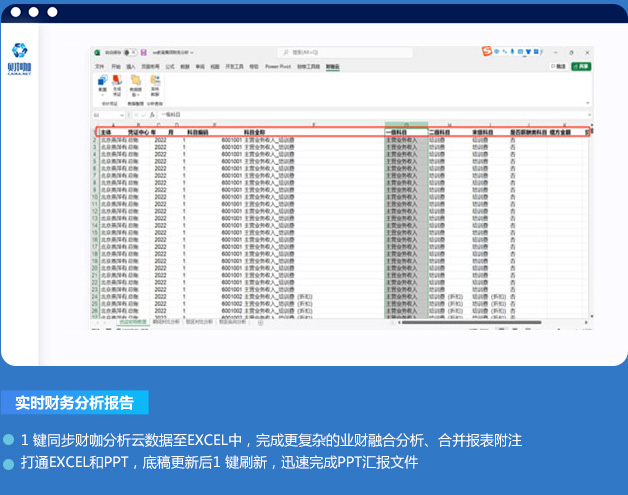Click the Sogou shirt skin icon
The height and width of the screenshot is (495, 628).
528,52
